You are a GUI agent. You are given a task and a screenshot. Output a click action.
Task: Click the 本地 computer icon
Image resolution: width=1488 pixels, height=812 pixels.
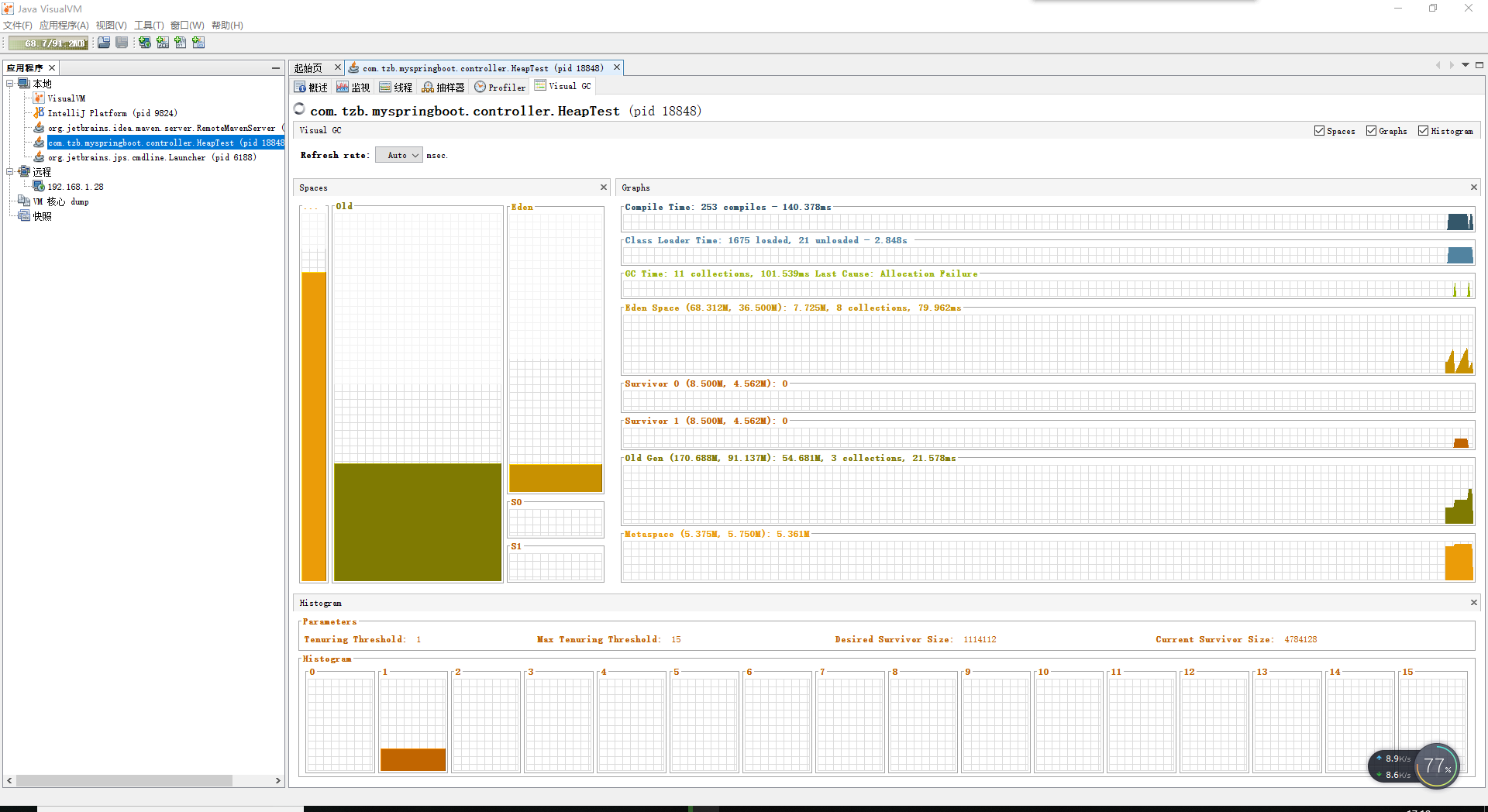pos(24,84)
